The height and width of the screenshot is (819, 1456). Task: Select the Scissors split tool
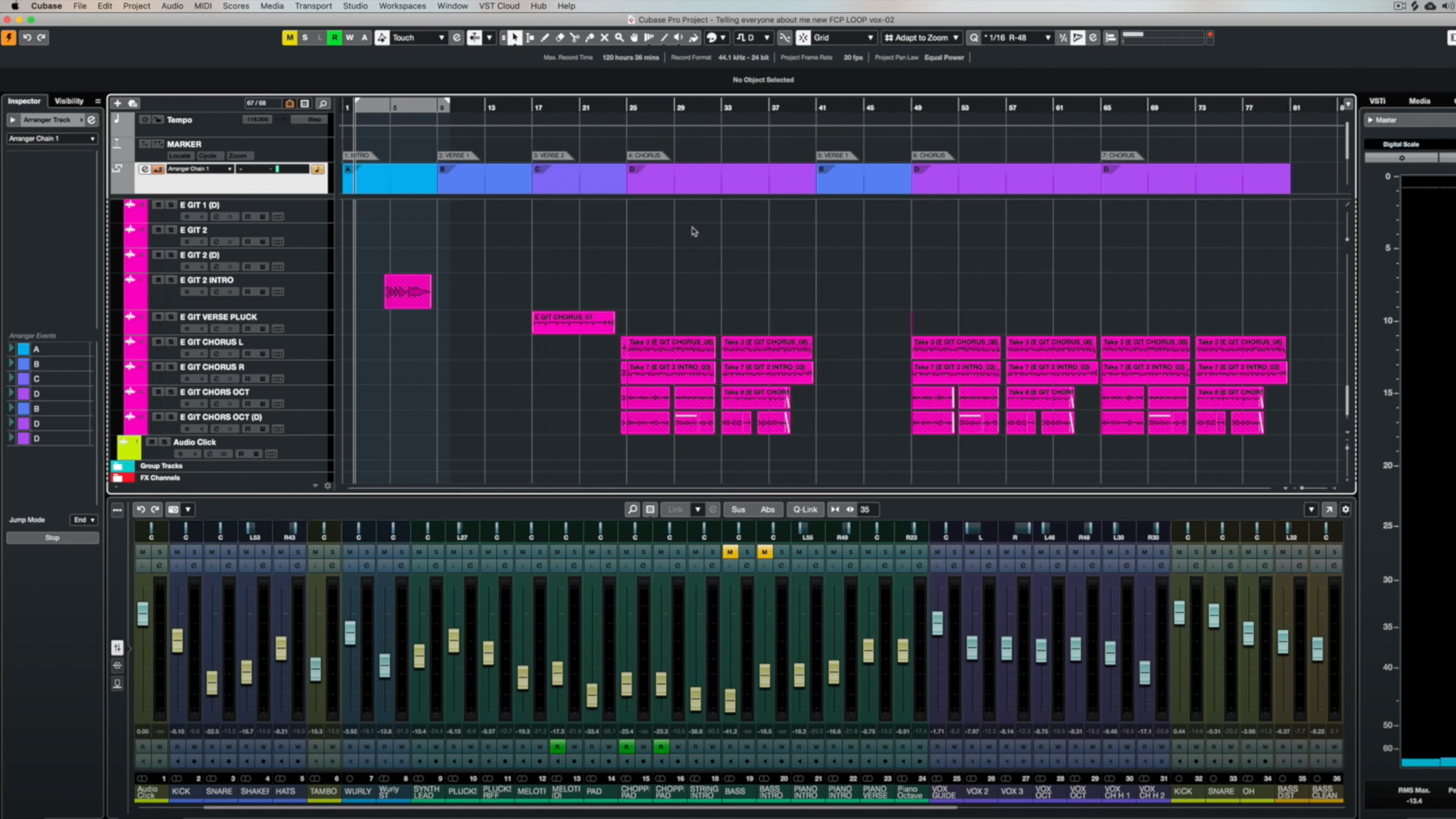(x=575, y=38)
